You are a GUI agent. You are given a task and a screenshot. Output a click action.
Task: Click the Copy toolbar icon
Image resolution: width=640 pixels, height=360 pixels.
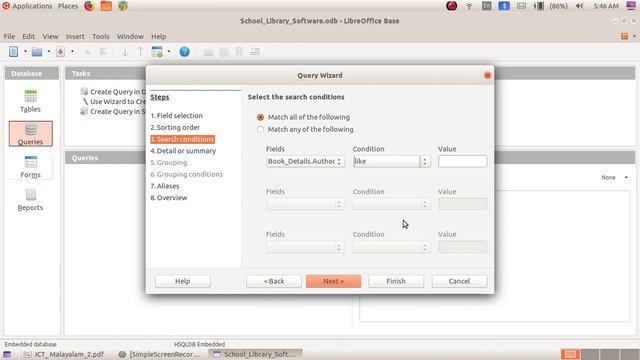click(x=87, y=51)
